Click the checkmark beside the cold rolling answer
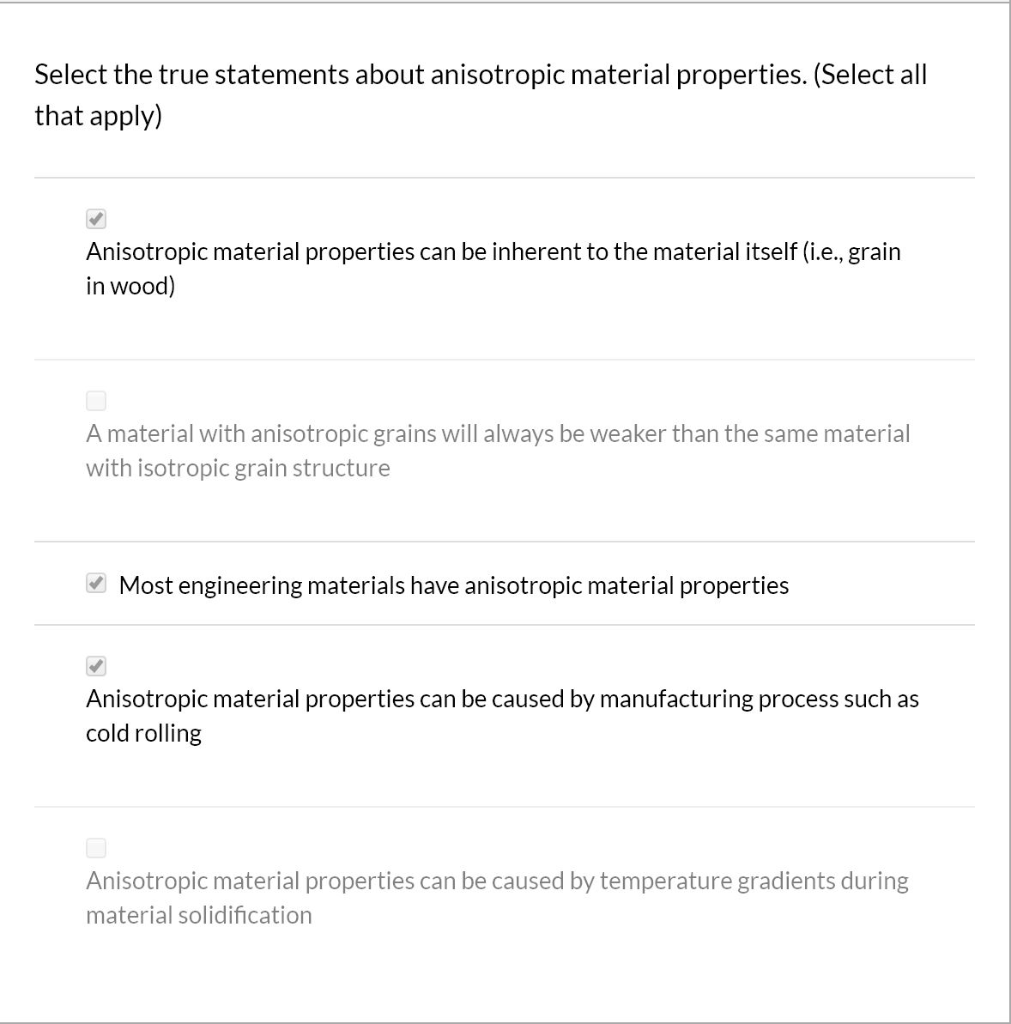Screen dimensions: 1011x1024 point(96,665)
